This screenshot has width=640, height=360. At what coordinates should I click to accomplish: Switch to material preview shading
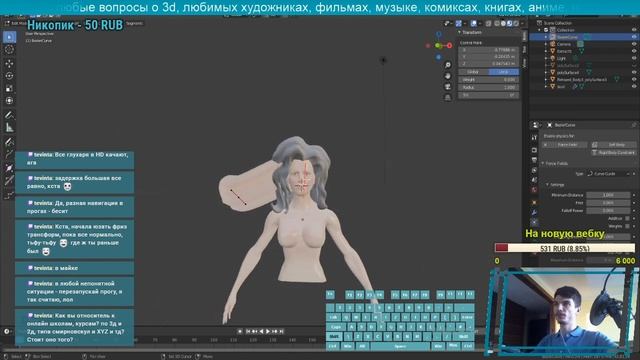pyautogui.click(x=510, y=24)
